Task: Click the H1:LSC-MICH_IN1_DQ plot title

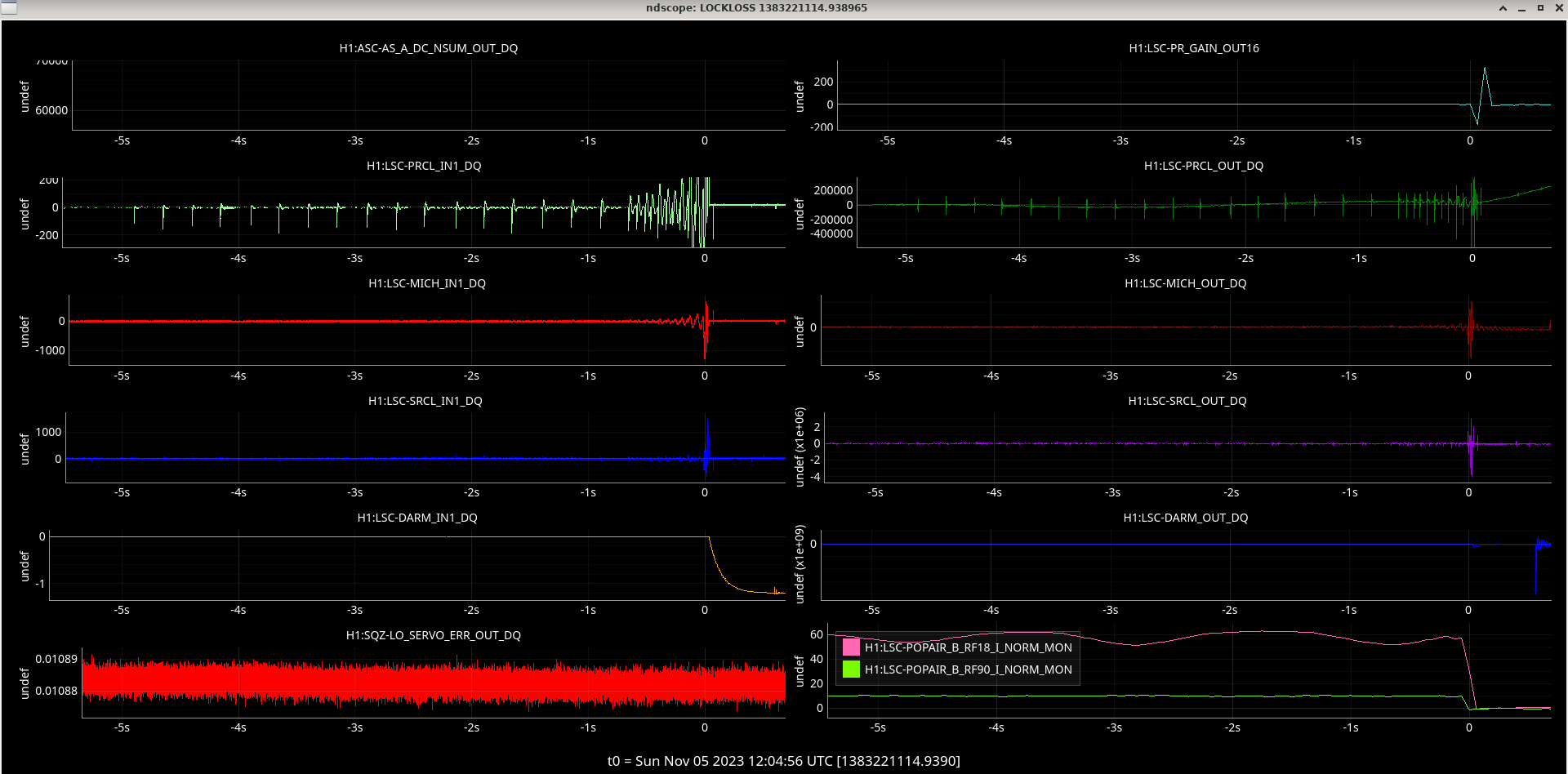Action: (x=427, y=283)
